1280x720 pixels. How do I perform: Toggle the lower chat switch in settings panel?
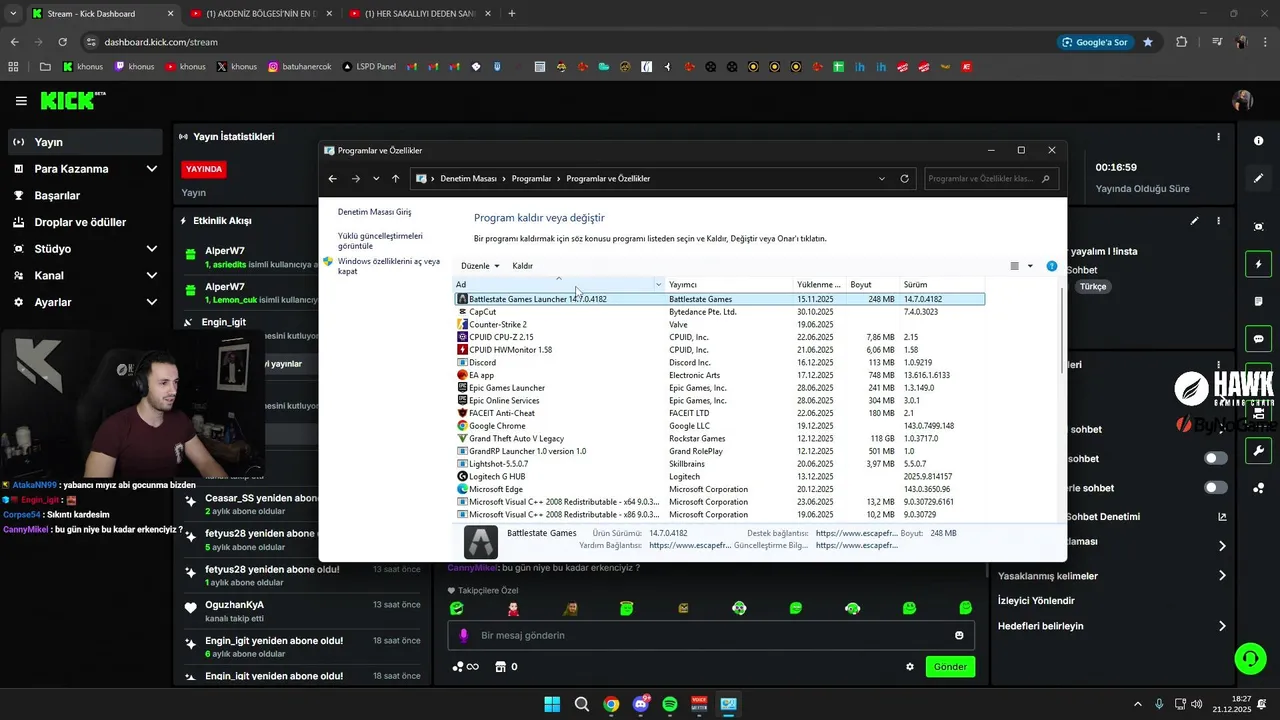point(1216,488)
